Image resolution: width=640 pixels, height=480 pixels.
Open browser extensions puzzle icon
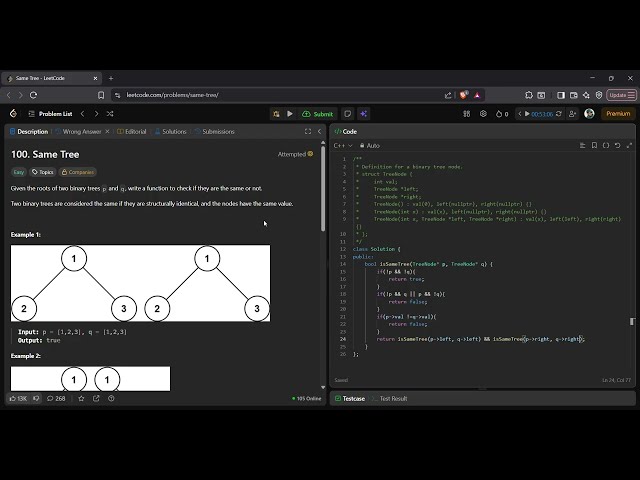coord(529,95)
